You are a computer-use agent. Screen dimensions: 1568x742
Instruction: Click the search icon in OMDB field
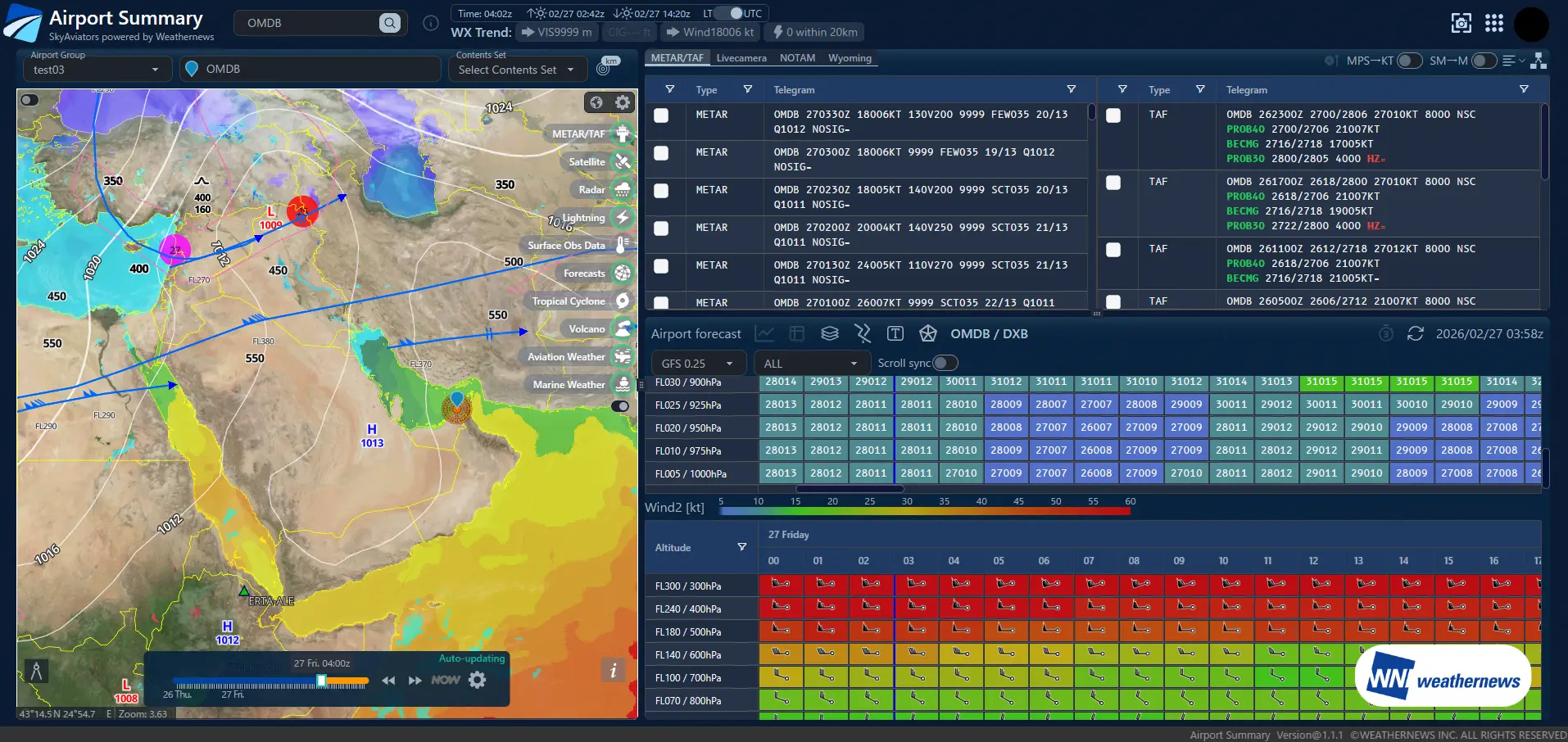pos(390,23)
